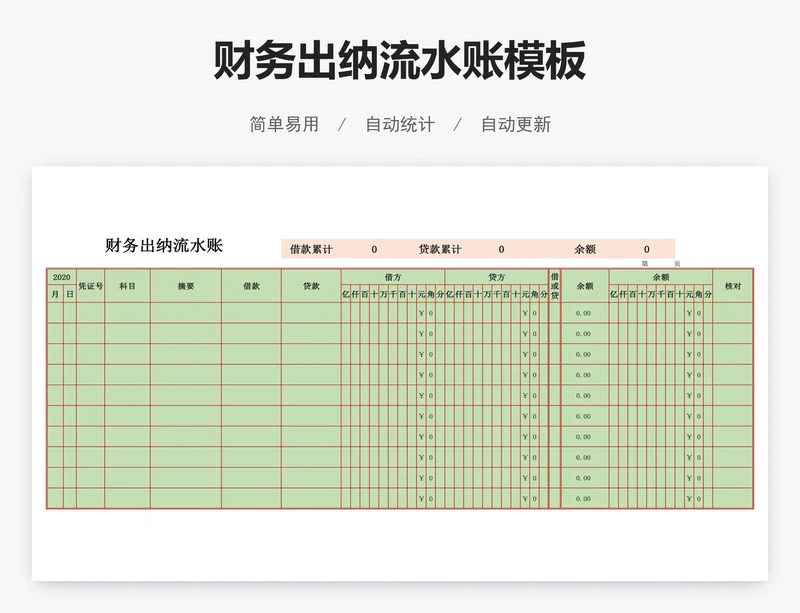
Task: Select the 亿 digit header under 贷方
Action: [449, 294]
